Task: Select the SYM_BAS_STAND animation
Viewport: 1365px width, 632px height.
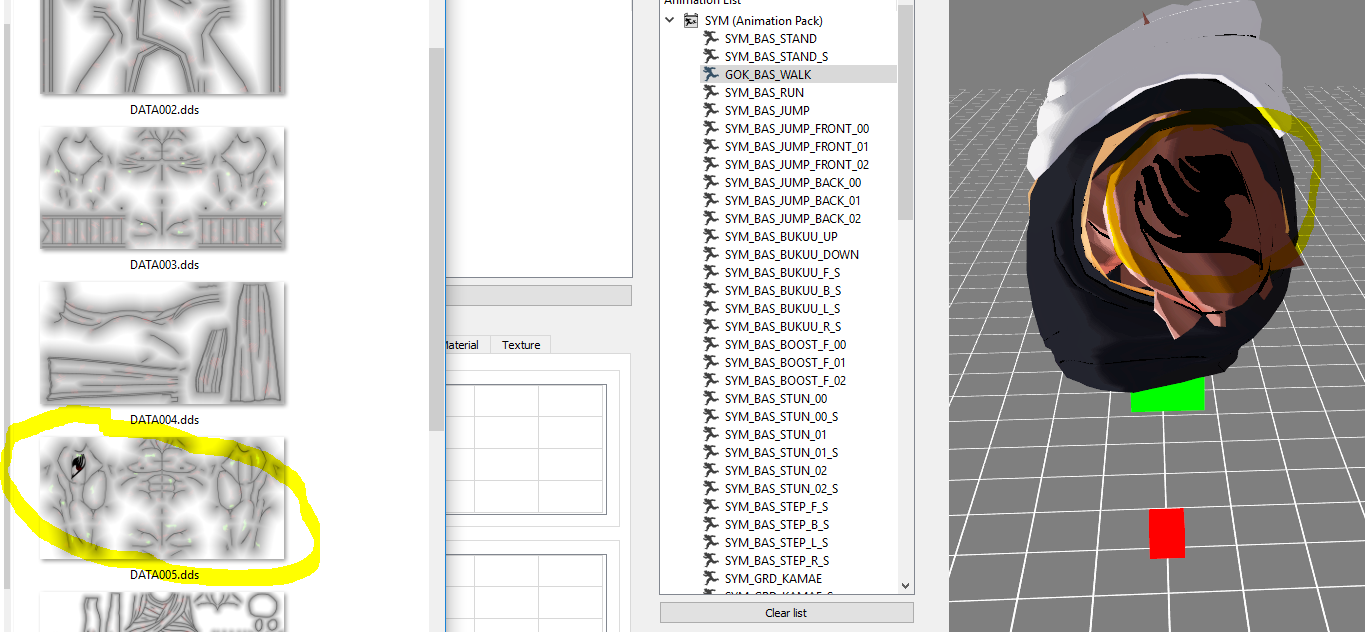Action: point(771,38)
